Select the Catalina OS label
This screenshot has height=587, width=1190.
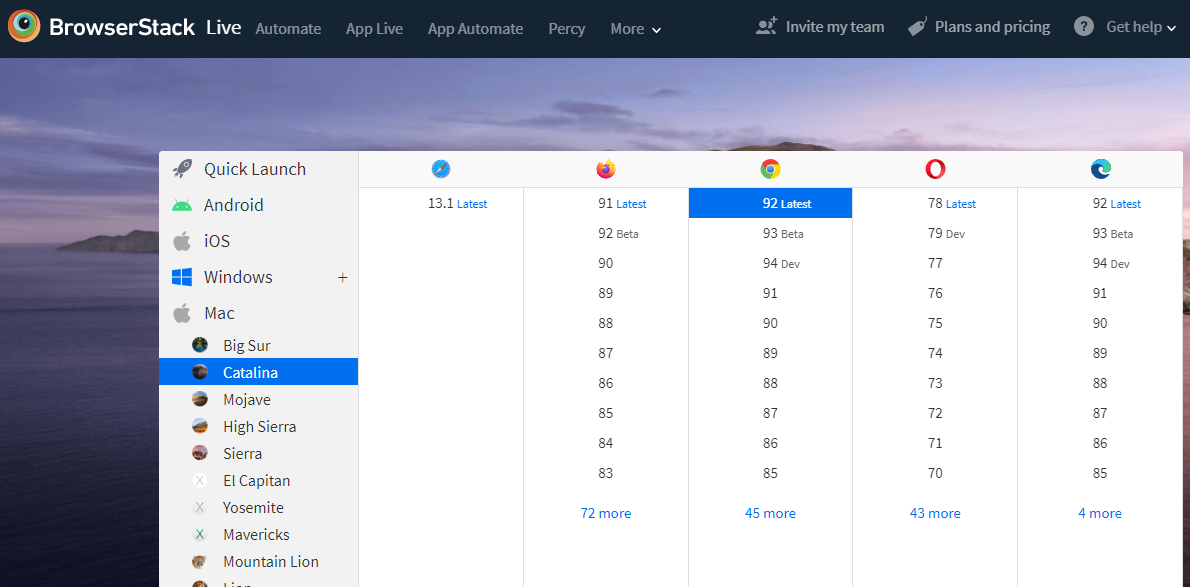point(250,372)
